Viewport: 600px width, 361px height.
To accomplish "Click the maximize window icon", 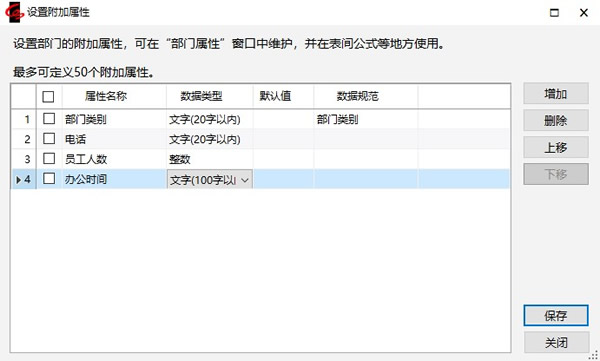I will coord(554,13).
